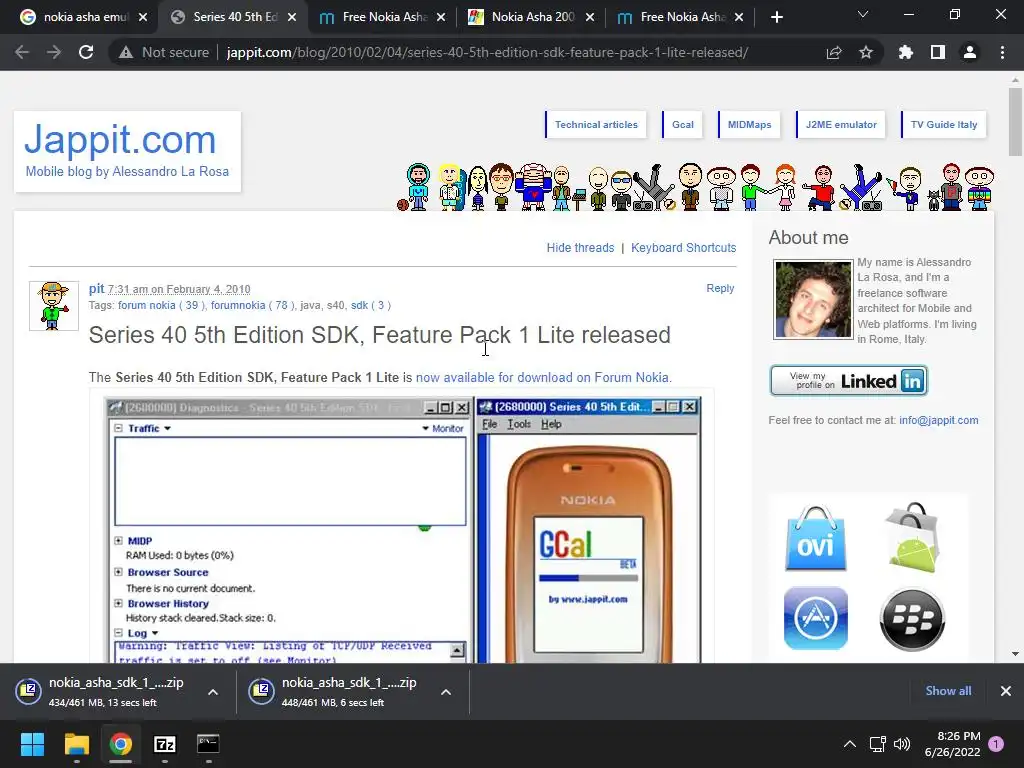
Task: Close the downloads bar
Action: pos(1006,691)
